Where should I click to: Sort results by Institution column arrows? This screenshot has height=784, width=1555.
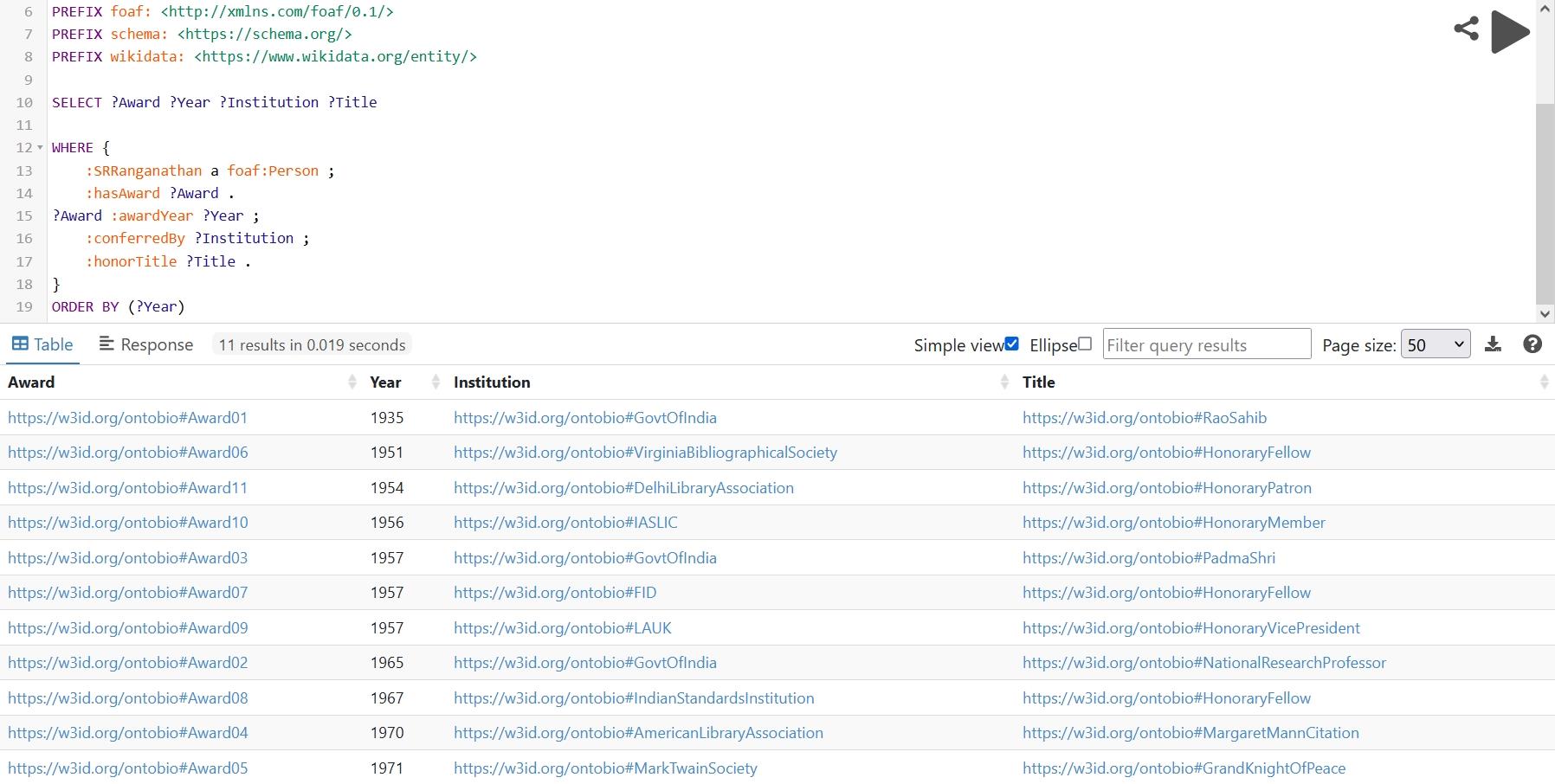1004,382
